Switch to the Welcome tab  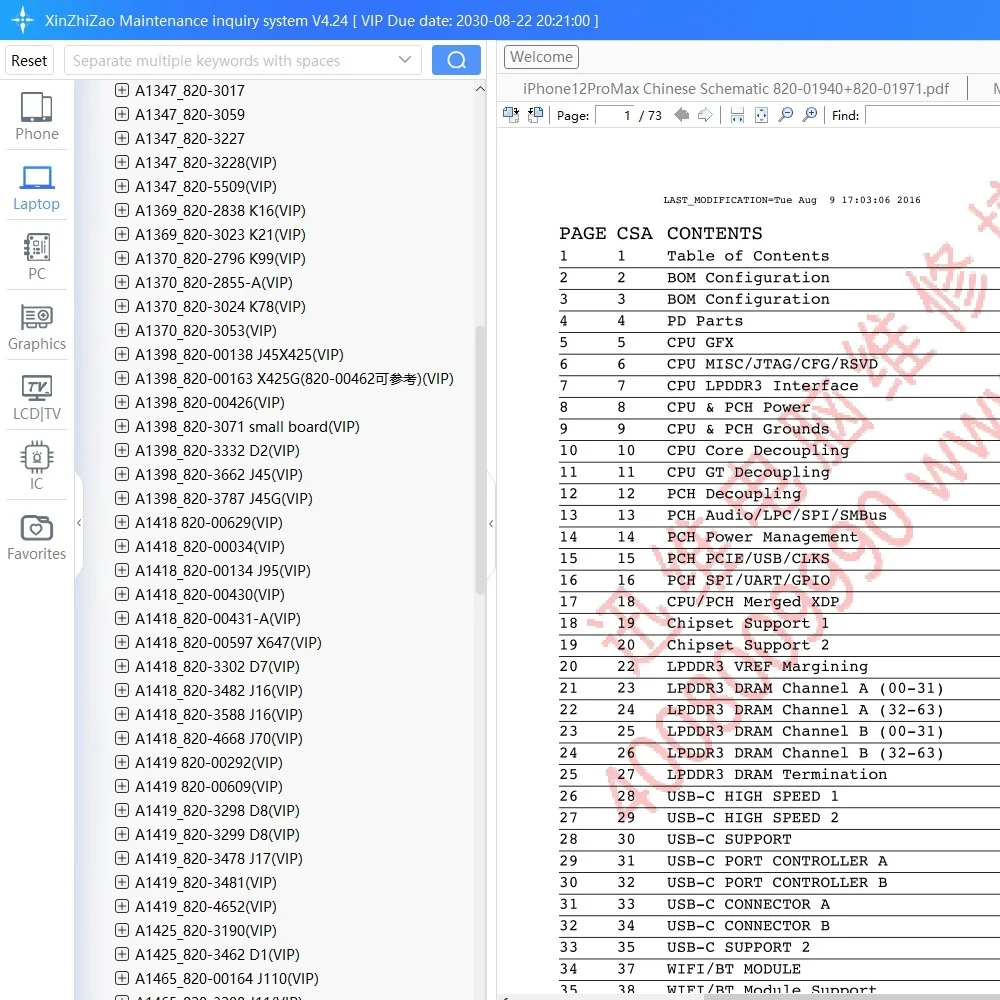pyautogui.click(x=541, y=57)
